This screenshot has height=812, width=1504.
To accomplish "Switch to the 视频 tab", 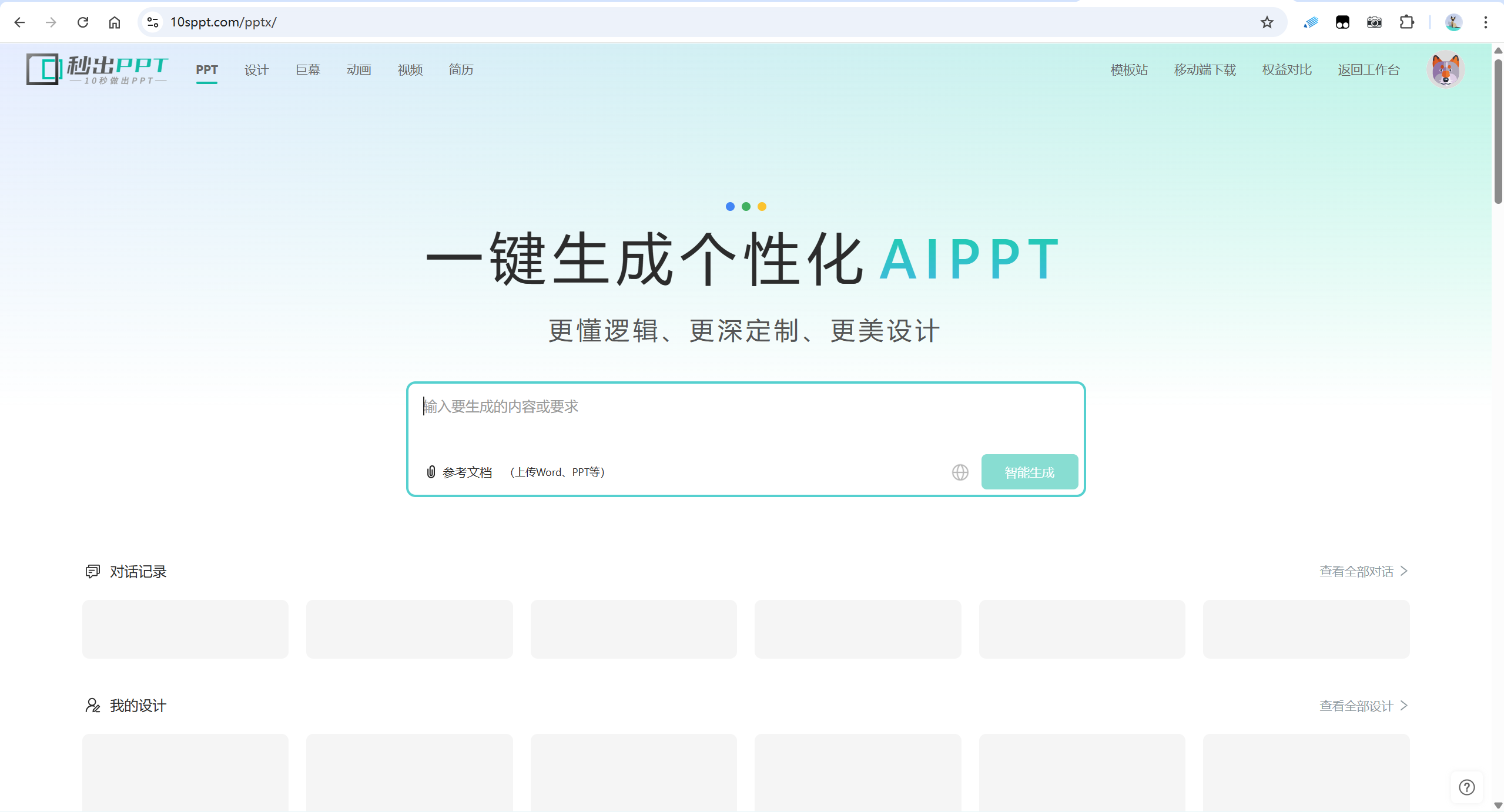I will [410, 70].
